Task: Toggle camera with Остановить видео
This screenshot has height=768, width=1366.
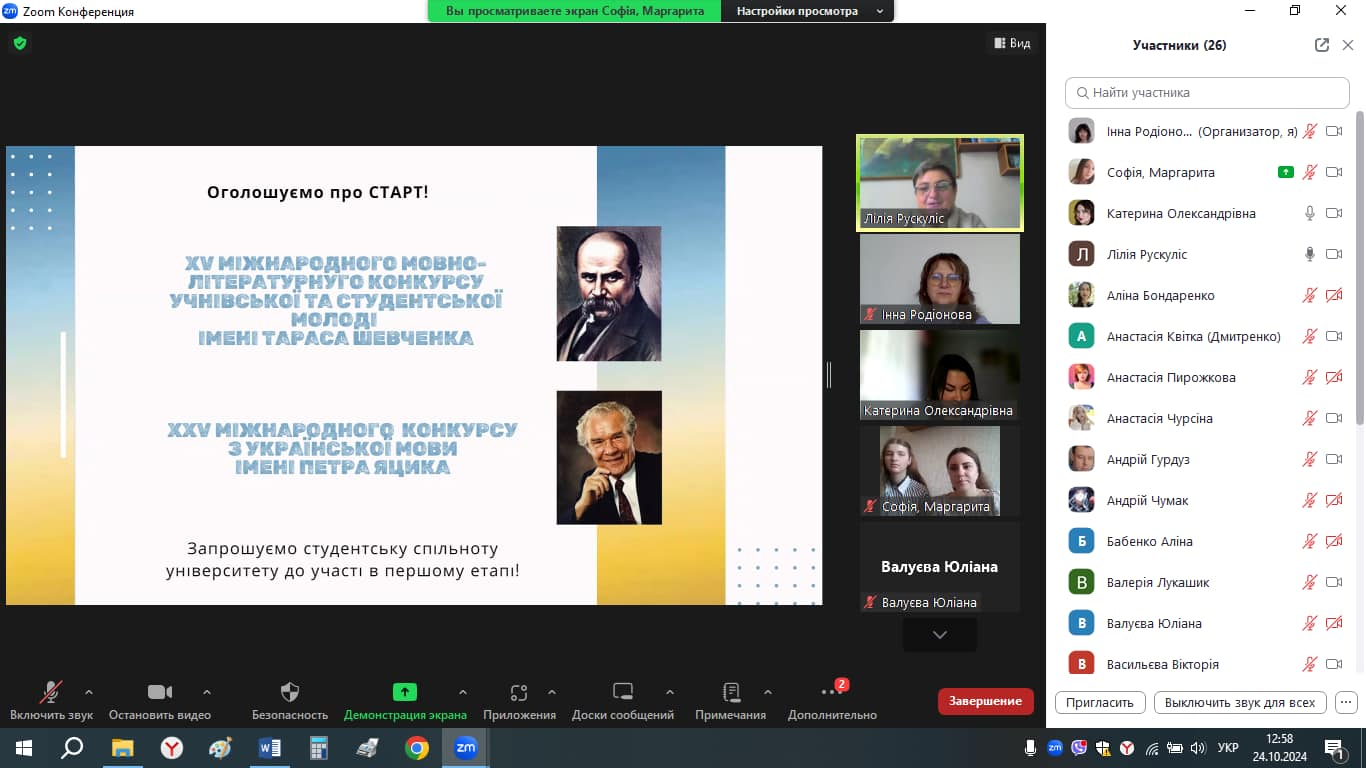Action: (x=159, y=693)
